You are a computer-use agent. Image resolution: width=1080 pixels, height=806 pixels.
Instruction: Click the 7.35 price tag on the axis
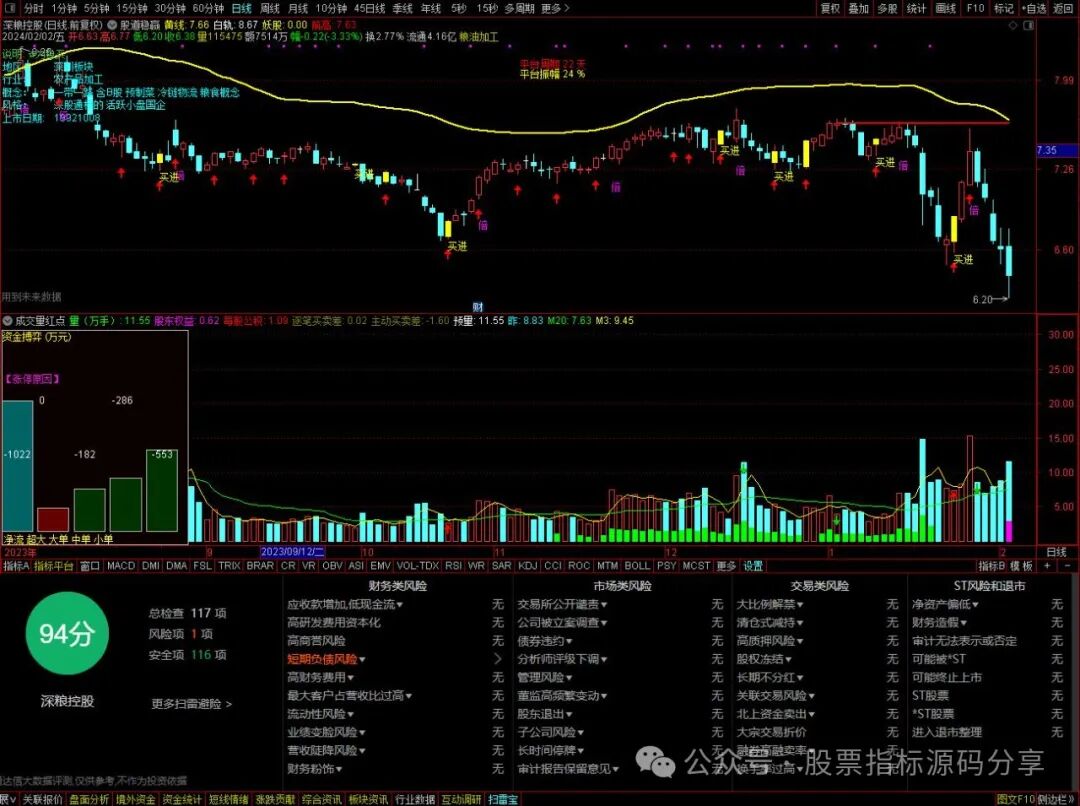(1057, 150)
